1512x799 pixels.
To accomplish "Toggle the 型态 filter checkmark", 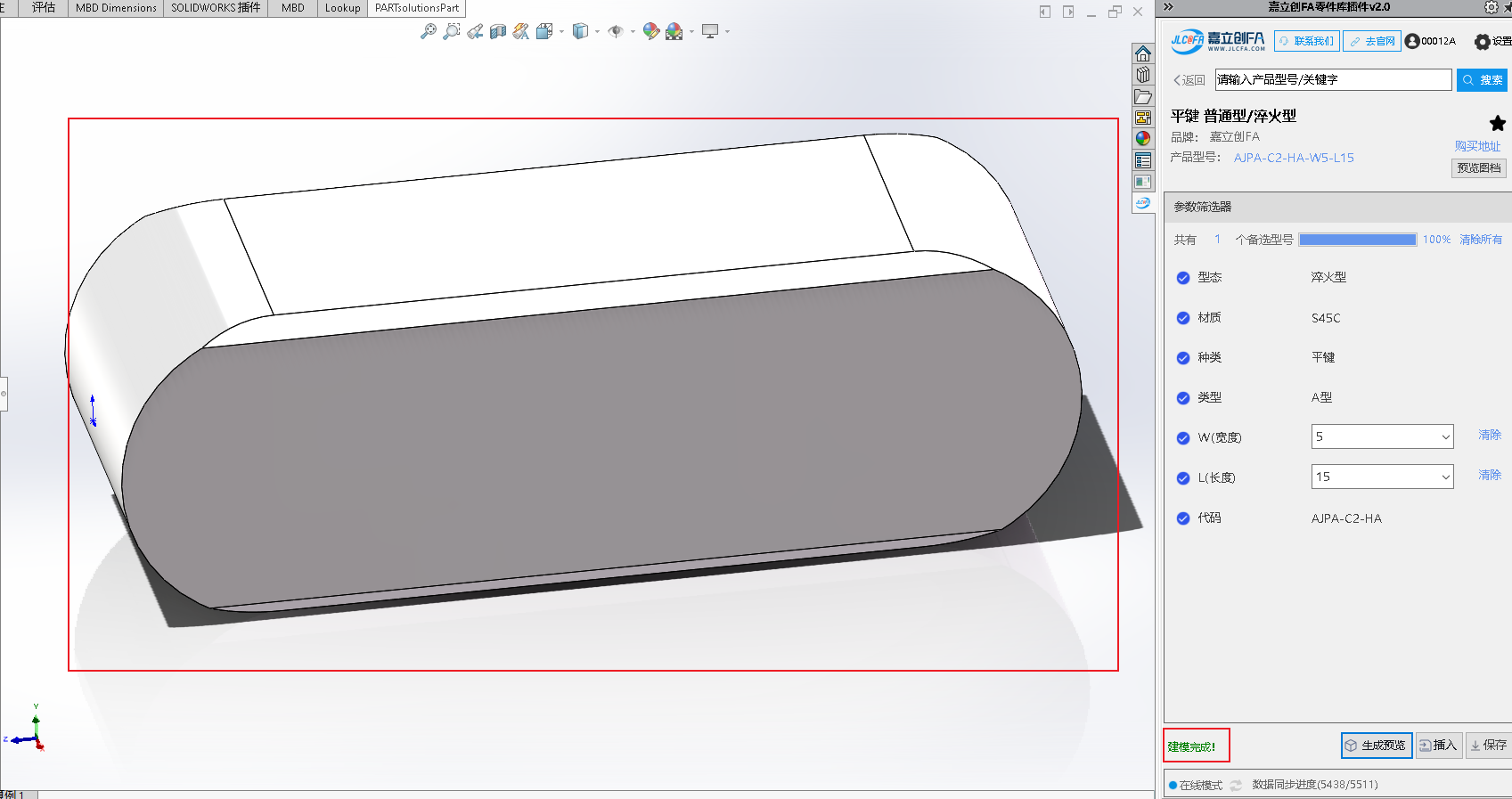I will [1183, 278].
